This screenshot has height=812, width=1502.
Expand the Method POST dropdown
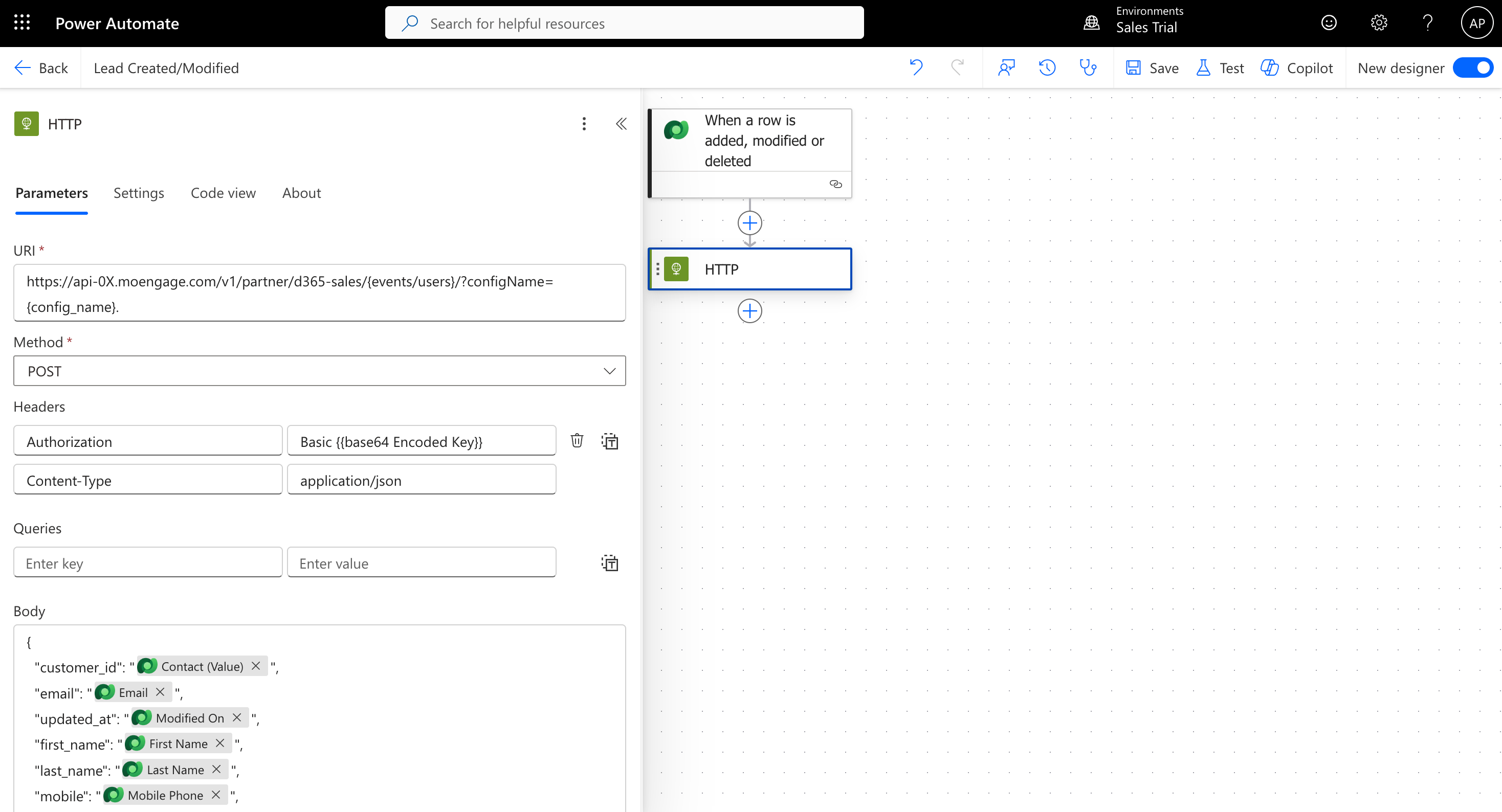pyautogui.click(x=320, y=371)
